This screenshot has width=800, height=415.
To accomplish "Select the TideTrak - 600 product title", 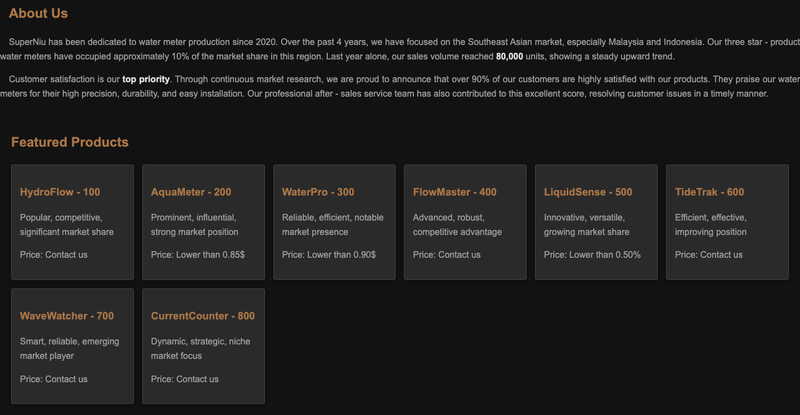I will [x=709, y=192].
